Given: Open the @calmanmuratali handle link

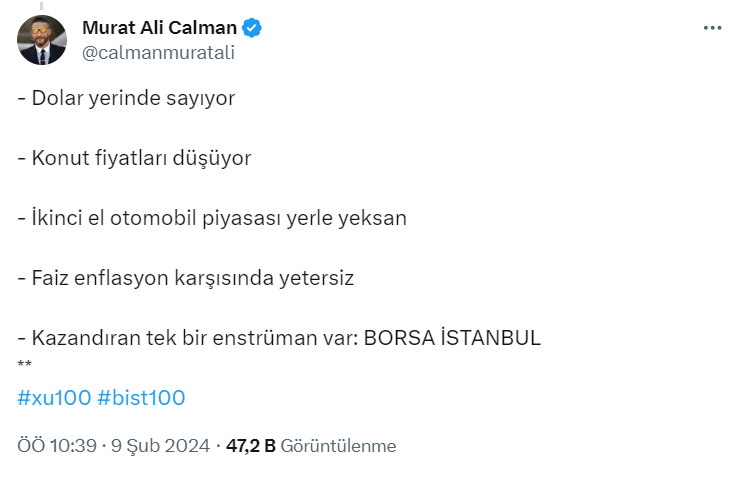Looking at the screenshot, I should (158, 53).
